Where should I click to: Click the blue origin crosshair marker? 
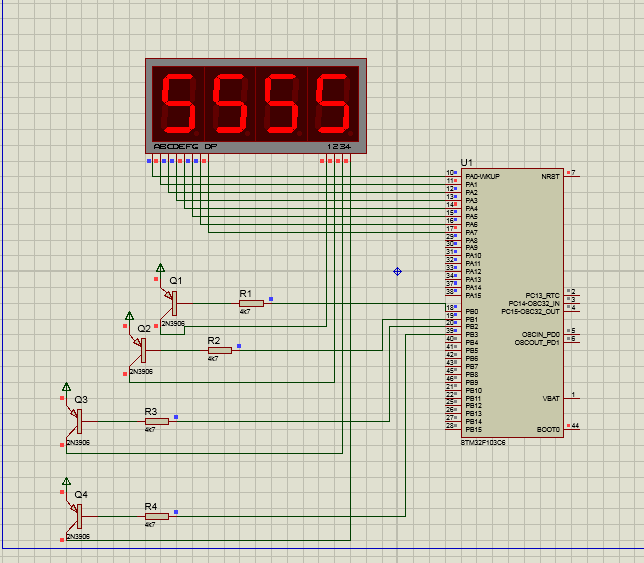pos(397,271)
